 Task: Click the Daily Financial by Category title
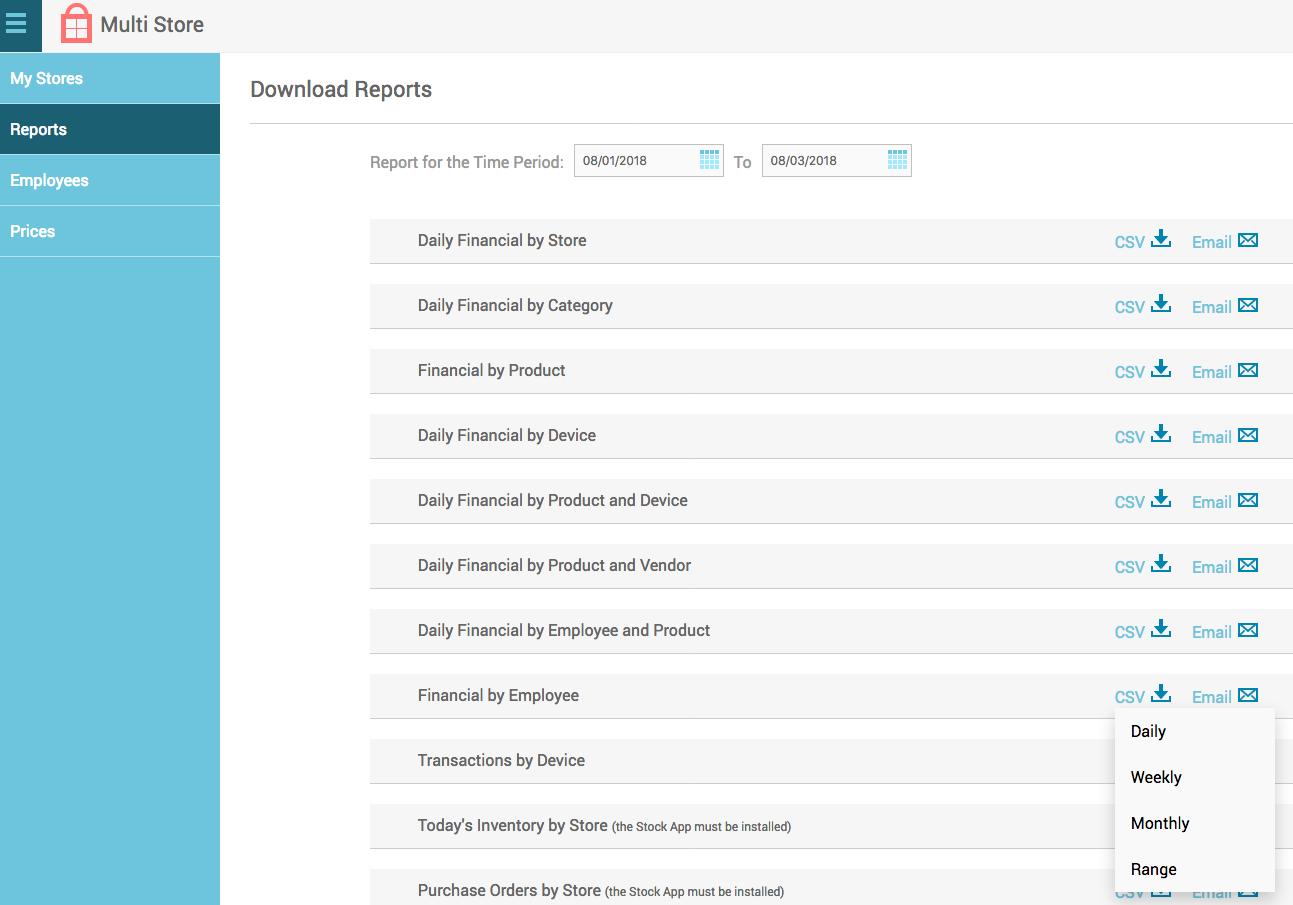(515, 305)
